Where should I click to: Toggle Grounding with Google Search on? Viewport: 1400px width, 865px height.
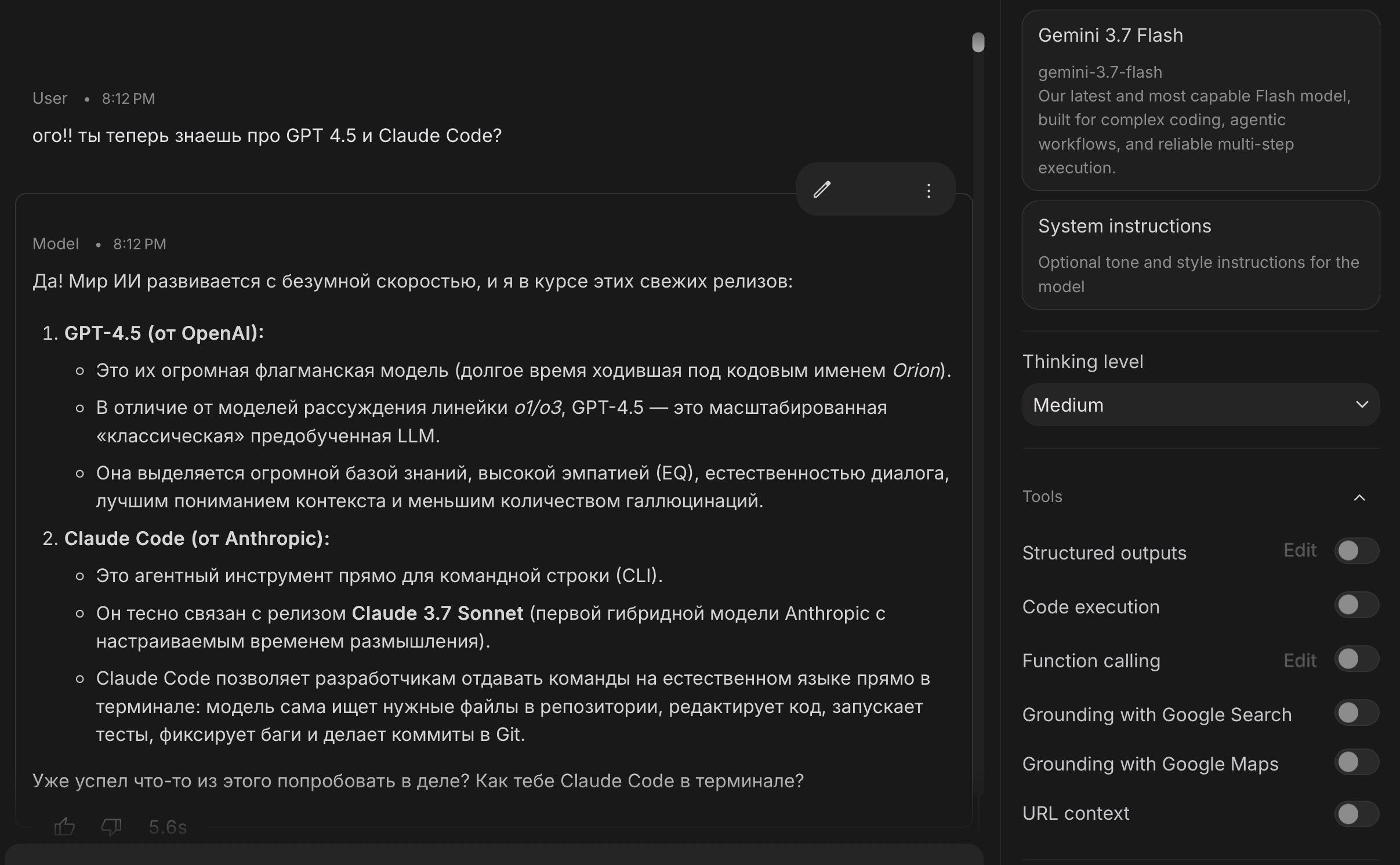tap(1357, 713)
